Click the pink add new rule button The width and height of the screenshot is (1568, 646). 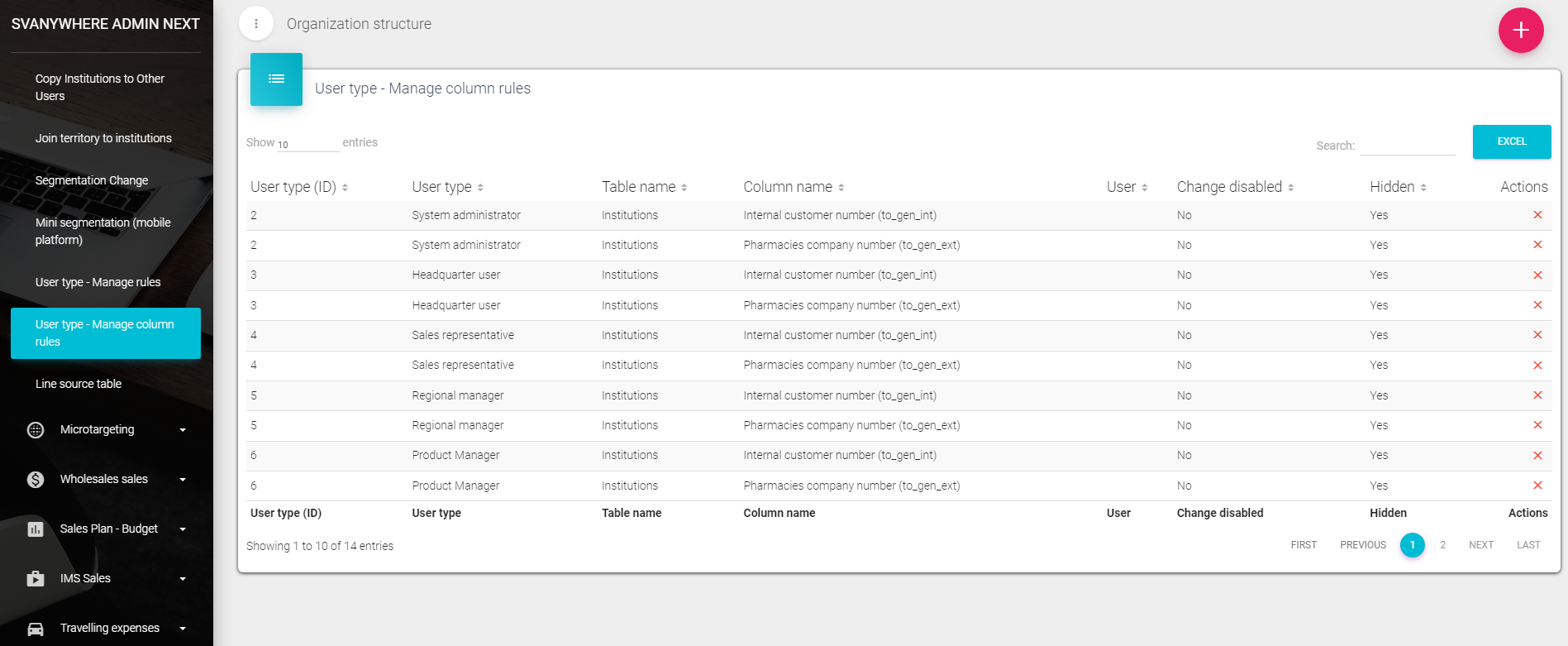[1520, 31]
